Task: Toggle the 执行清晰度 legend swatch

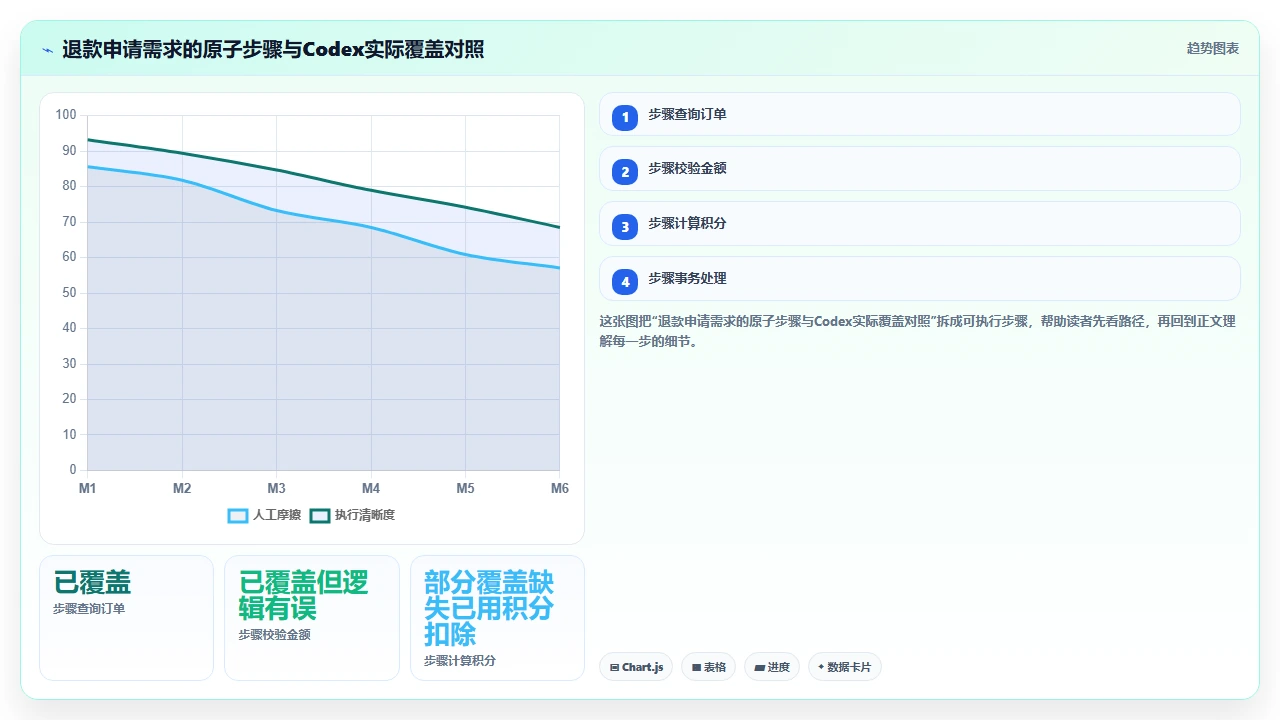Action: point(320,515)
